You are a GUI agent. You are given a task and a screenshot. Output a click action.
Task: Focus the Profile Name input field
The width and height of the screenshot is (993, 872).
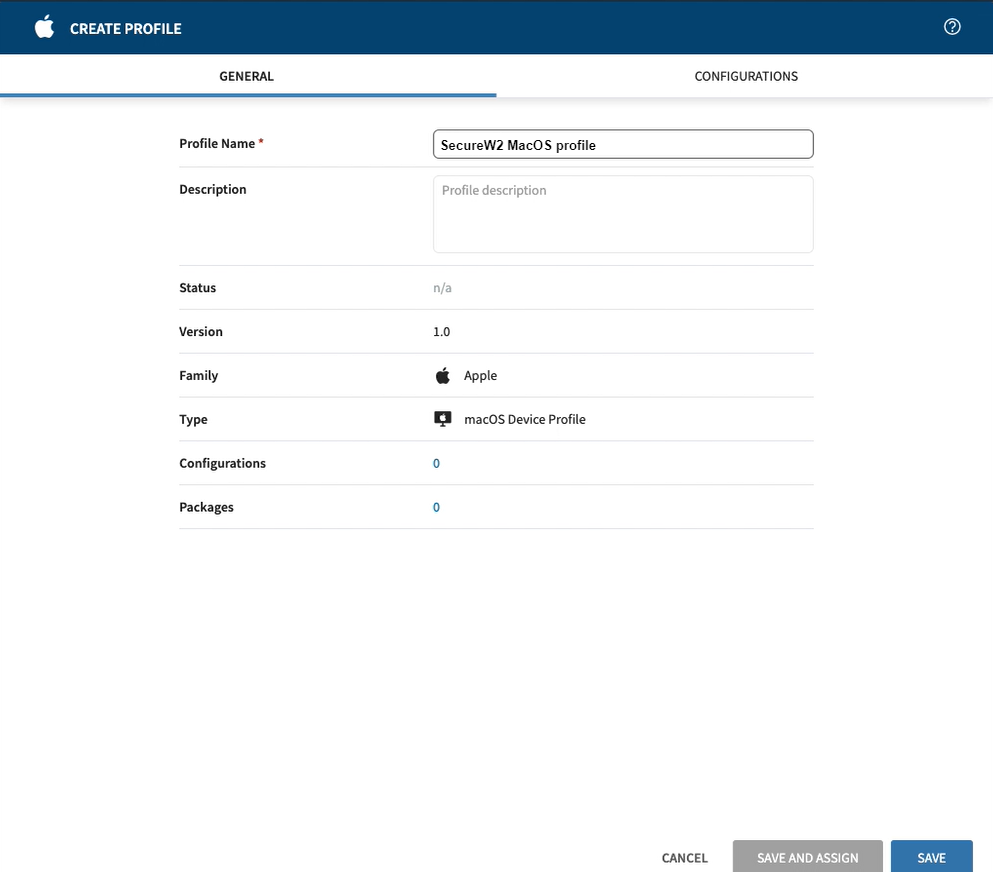coord(623,145)
